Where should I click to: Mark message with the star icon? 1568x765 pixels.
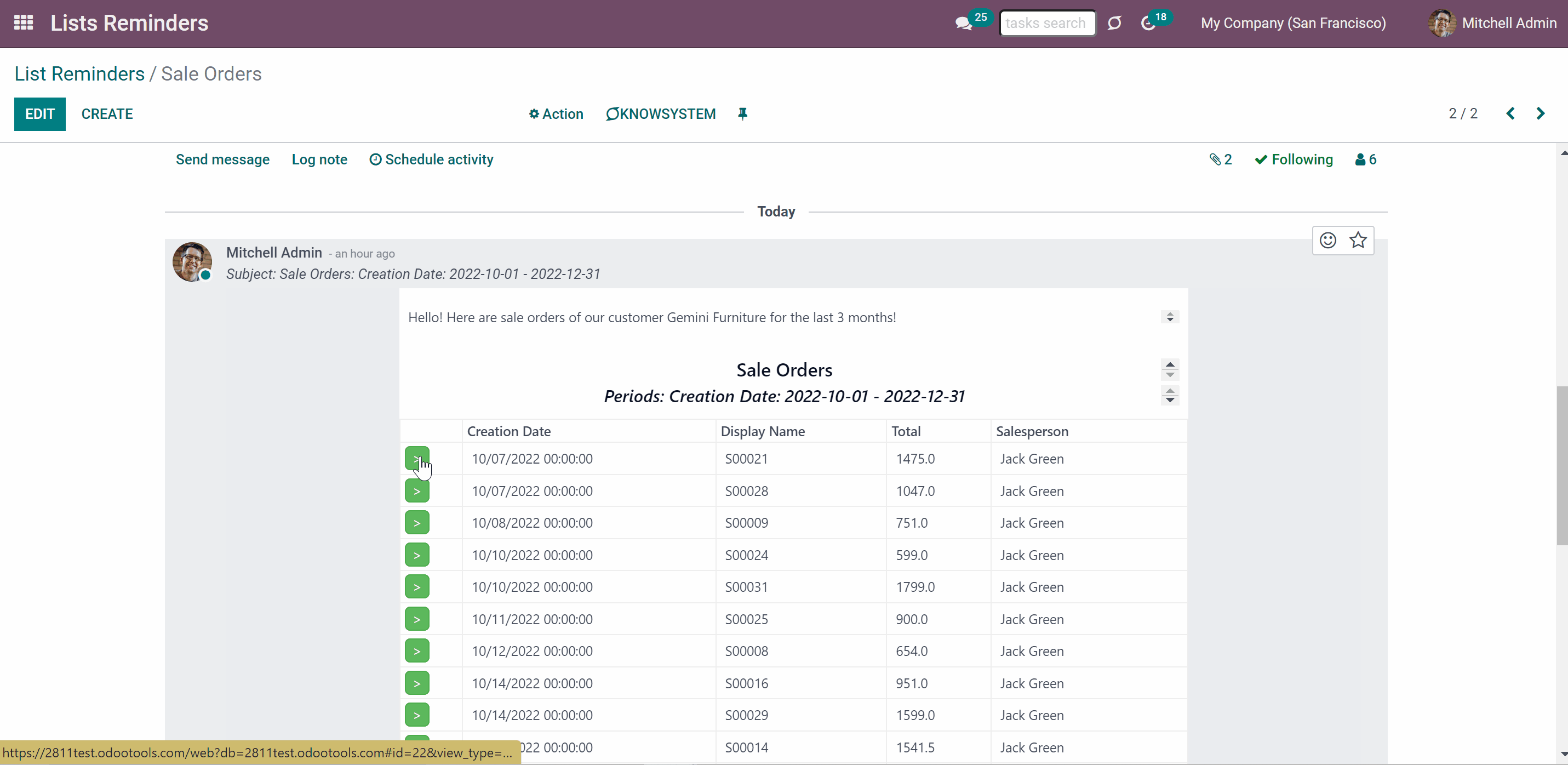[1358, 241]
